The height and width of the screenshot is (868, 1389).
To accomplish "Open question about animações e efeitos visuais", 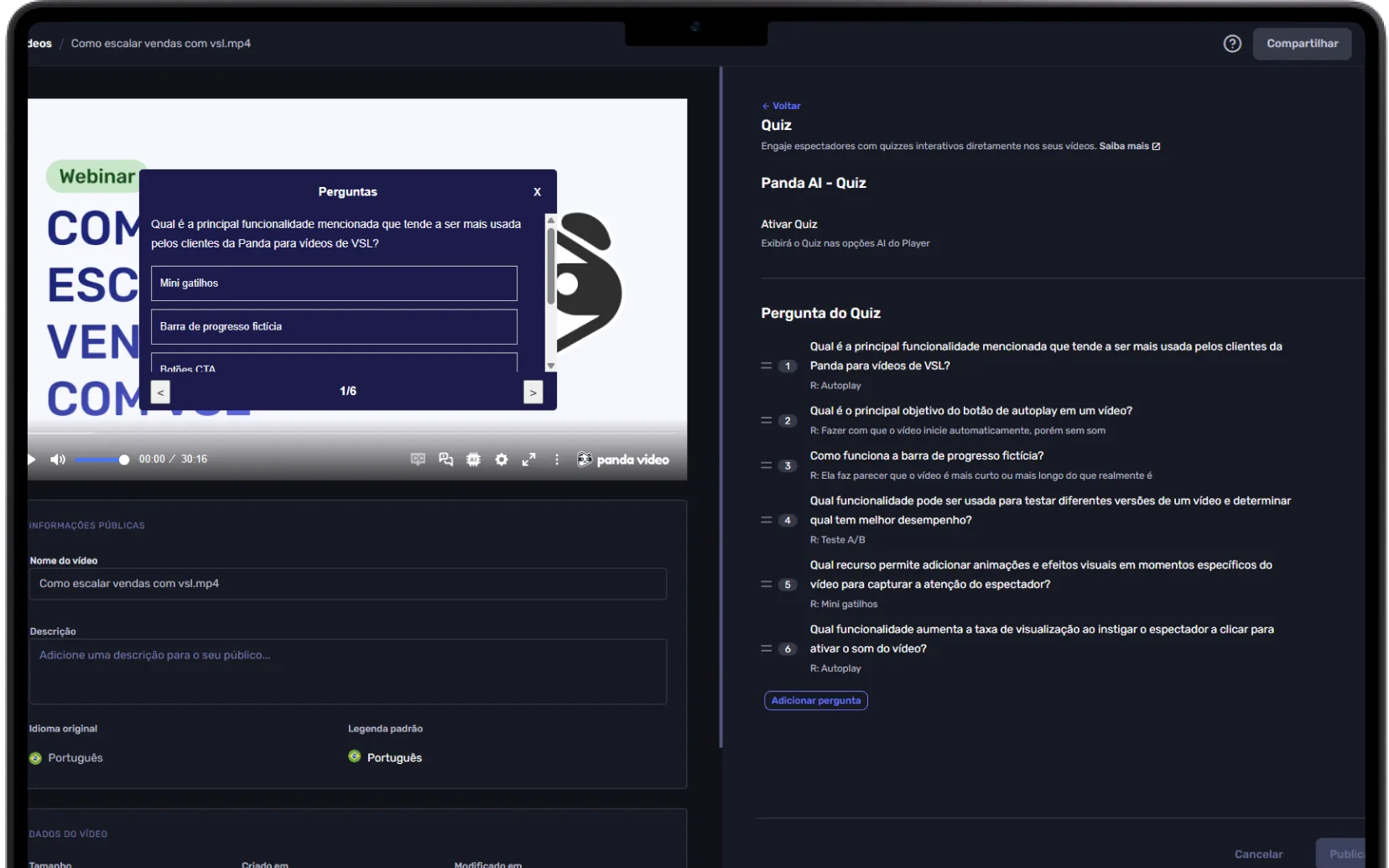I will click(1041, 574).
